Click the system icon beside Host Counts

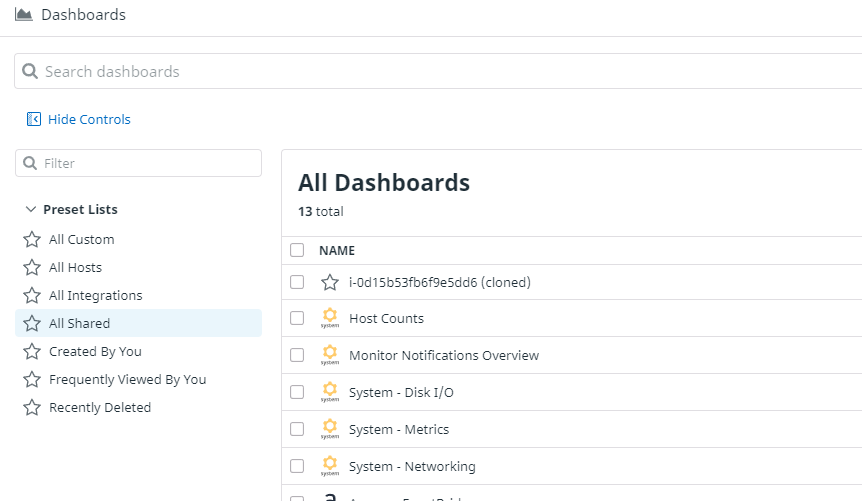pyautogui.click(x=330, y=318)
